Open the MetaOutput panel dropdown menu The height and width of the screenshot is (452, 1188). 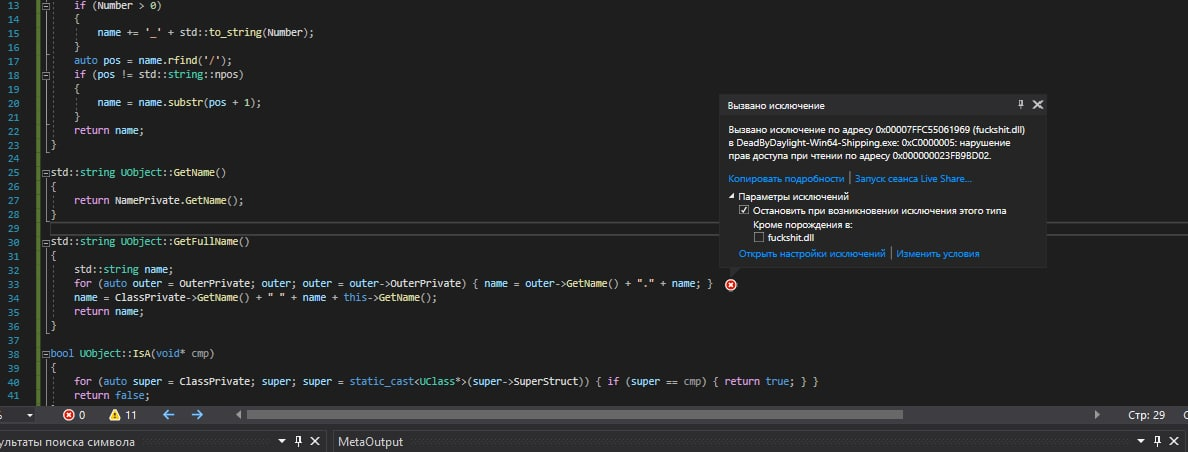pos(1143,442)
